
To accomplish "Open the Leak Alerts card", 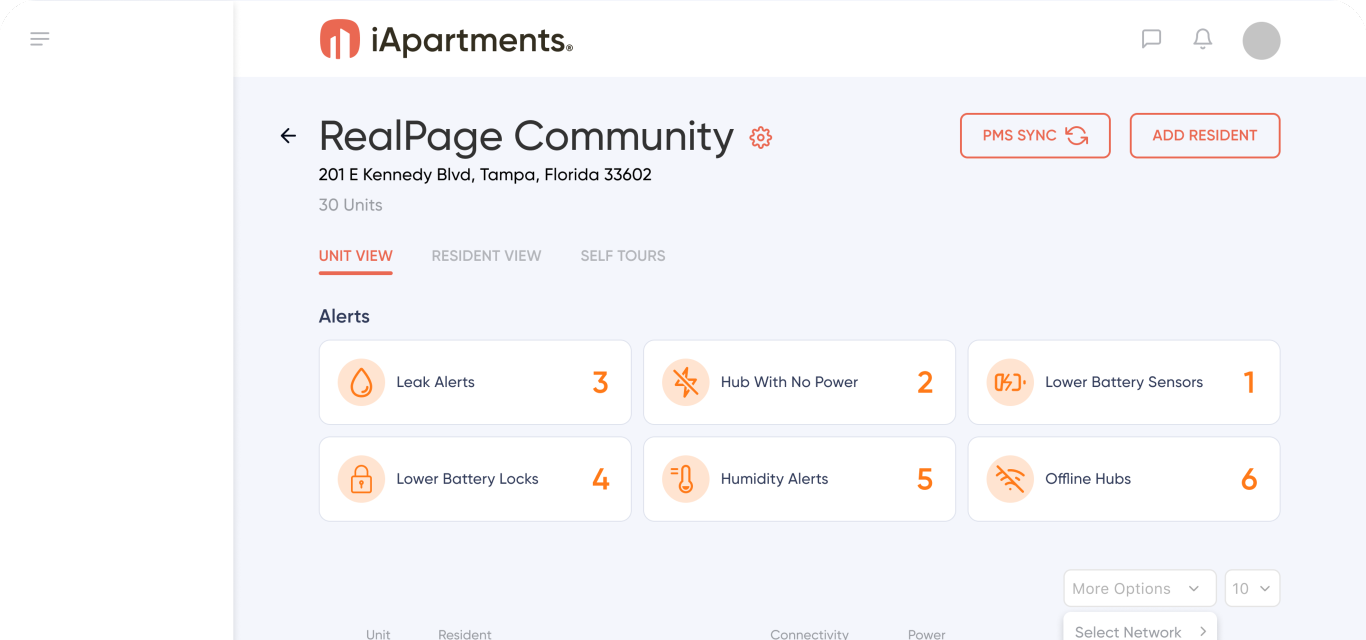I will click(x=475, y=382).
